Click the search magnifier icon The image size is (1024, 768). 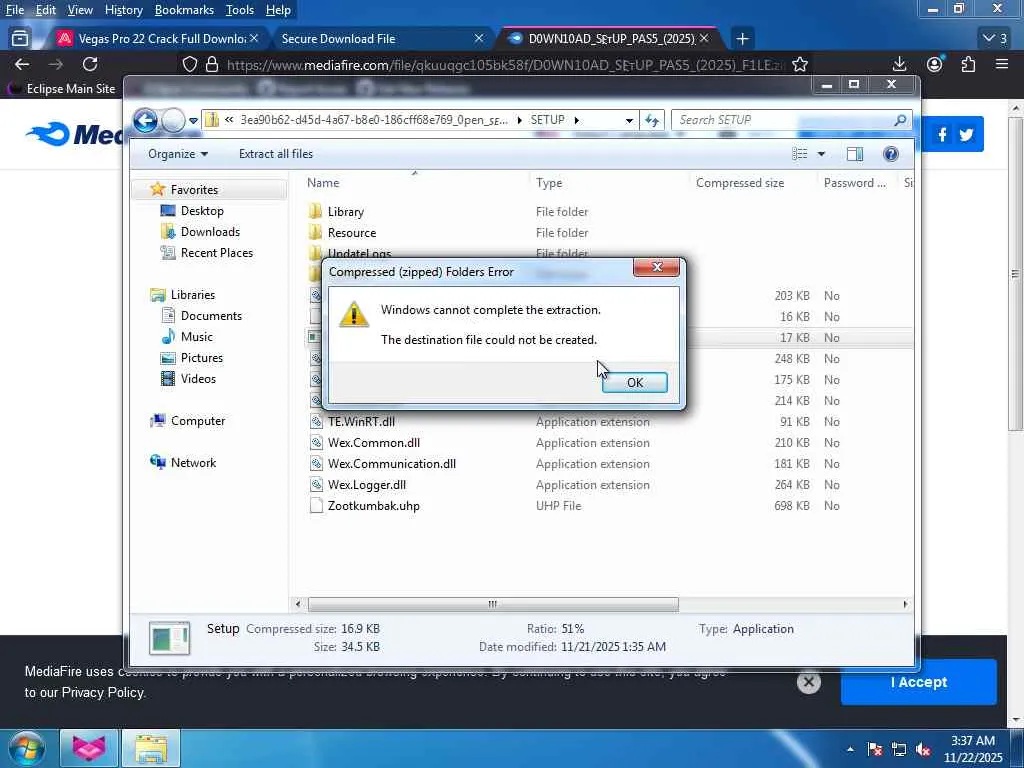click(x=901, y=120)
